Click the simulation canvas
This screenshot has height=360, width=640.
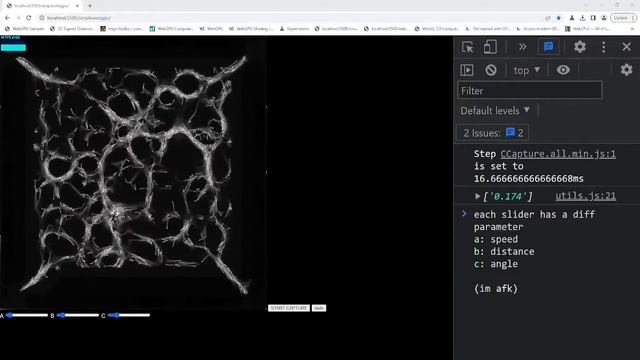(x=133, y=173)
